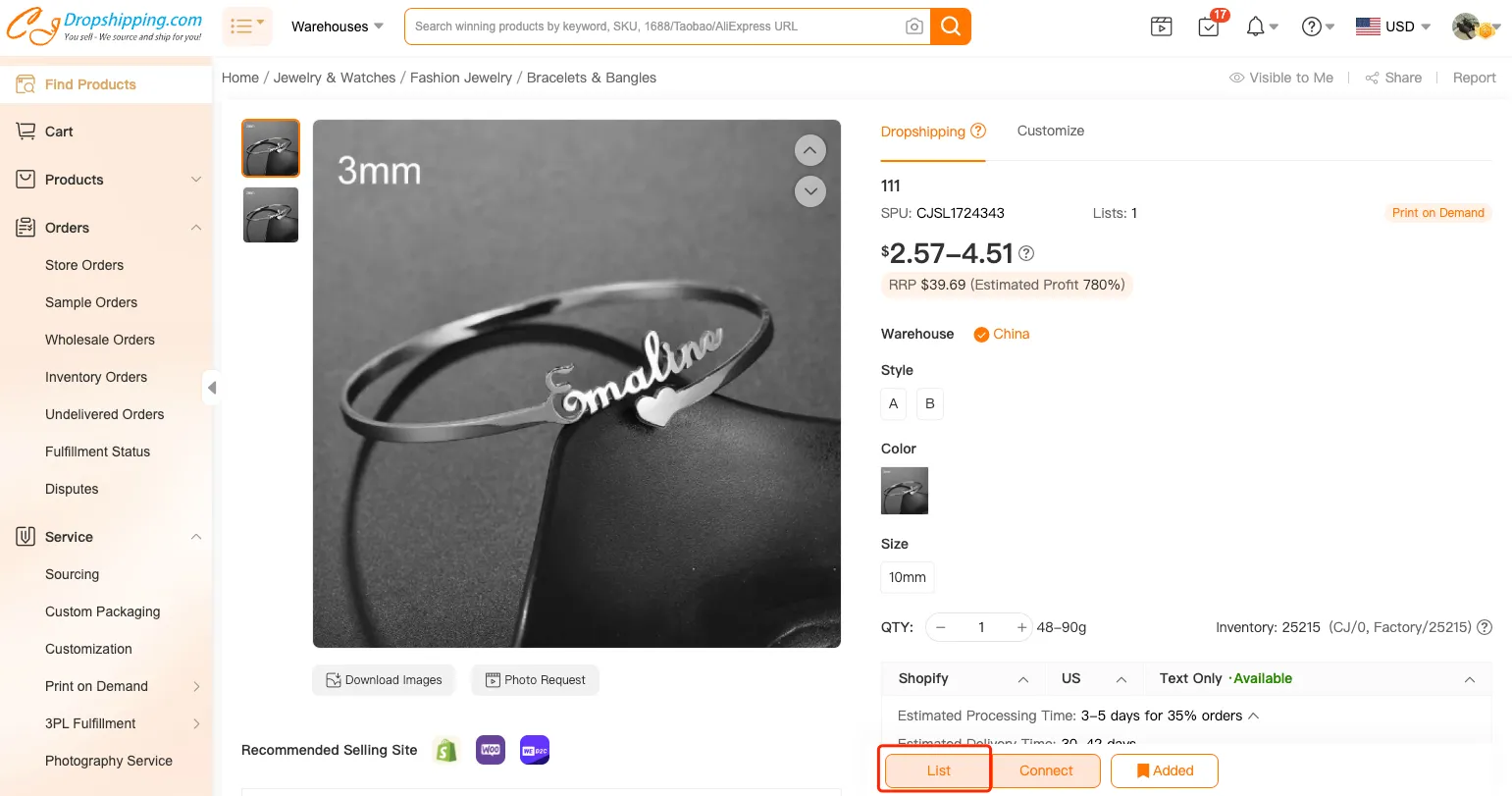Select Style option B
1512x796 pixels.
pos(929,403)
